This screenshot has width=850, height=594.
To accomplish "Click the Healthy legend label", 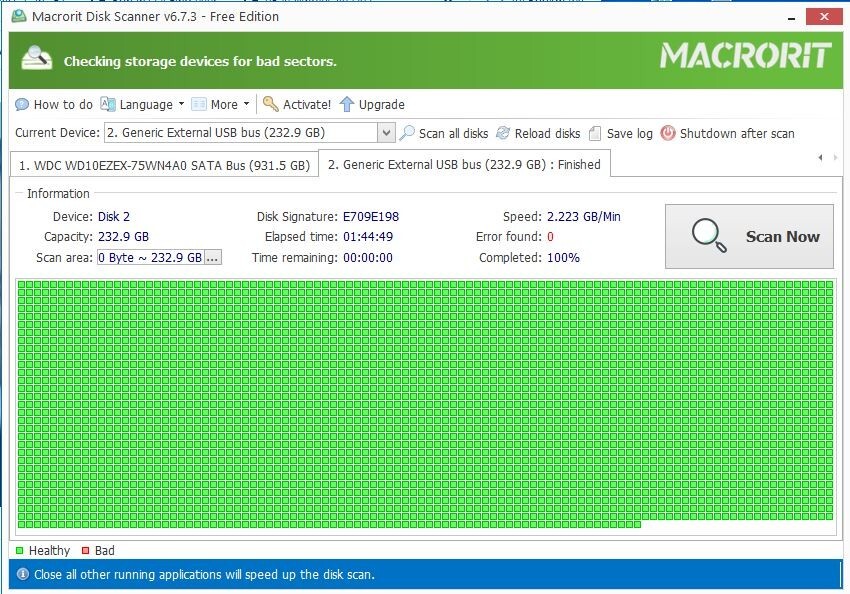I will (x=49, y=551).
